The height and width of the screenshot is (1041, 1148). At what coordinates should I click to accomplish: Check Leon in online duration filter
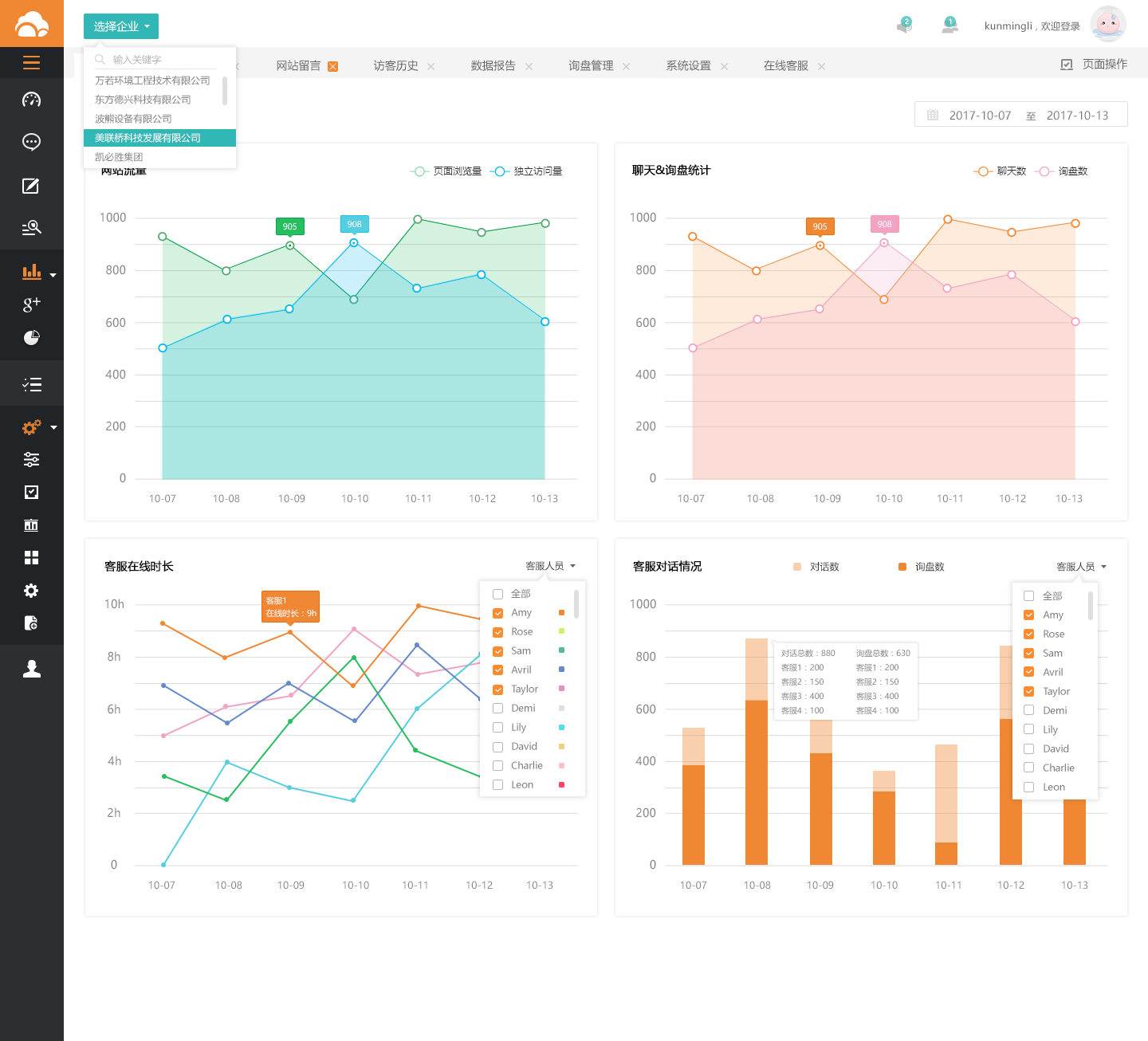[x=497, y=785]
